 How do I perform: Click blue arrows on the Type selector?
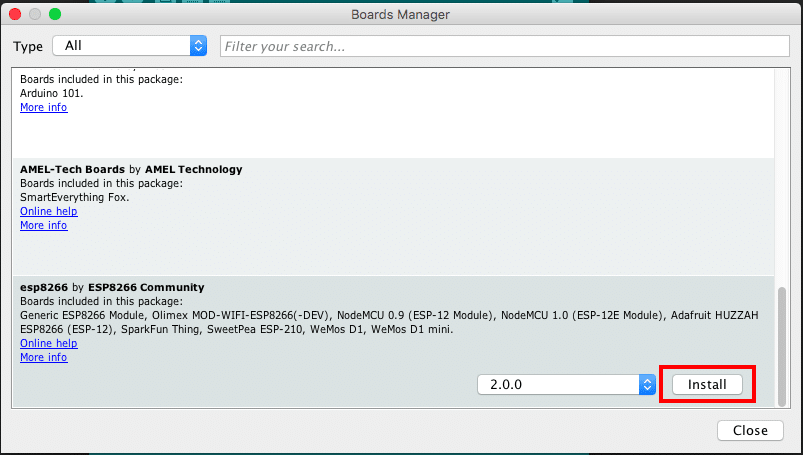tap(198, 46)
